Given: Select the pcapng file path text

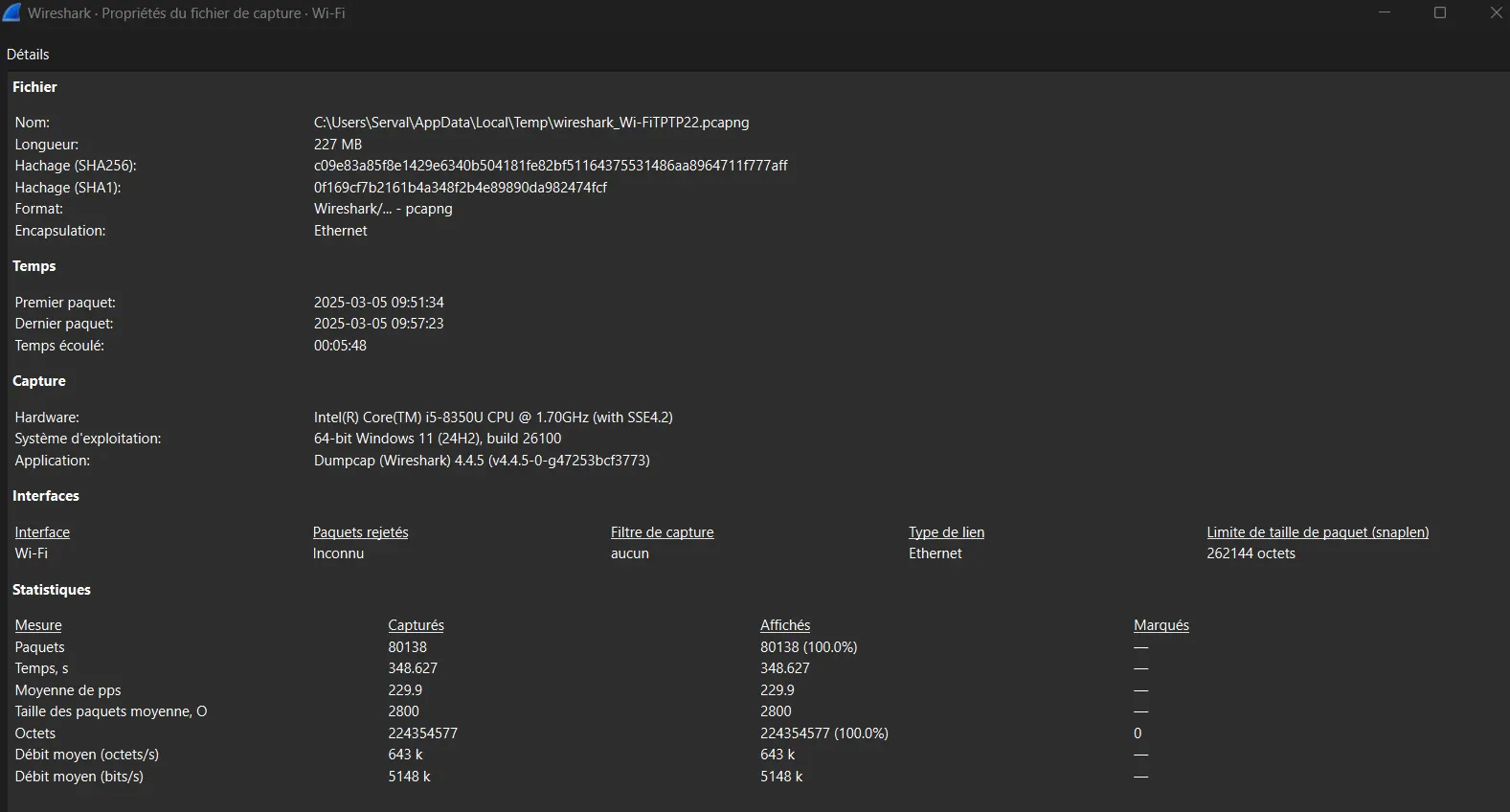Looking at the screenshot, I should [x=530, y=123].
